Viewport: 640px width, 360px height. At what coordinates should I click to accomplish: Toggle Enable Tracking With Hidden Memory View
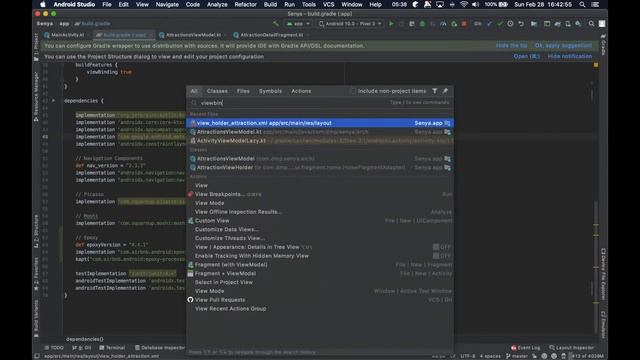point(442,256)
